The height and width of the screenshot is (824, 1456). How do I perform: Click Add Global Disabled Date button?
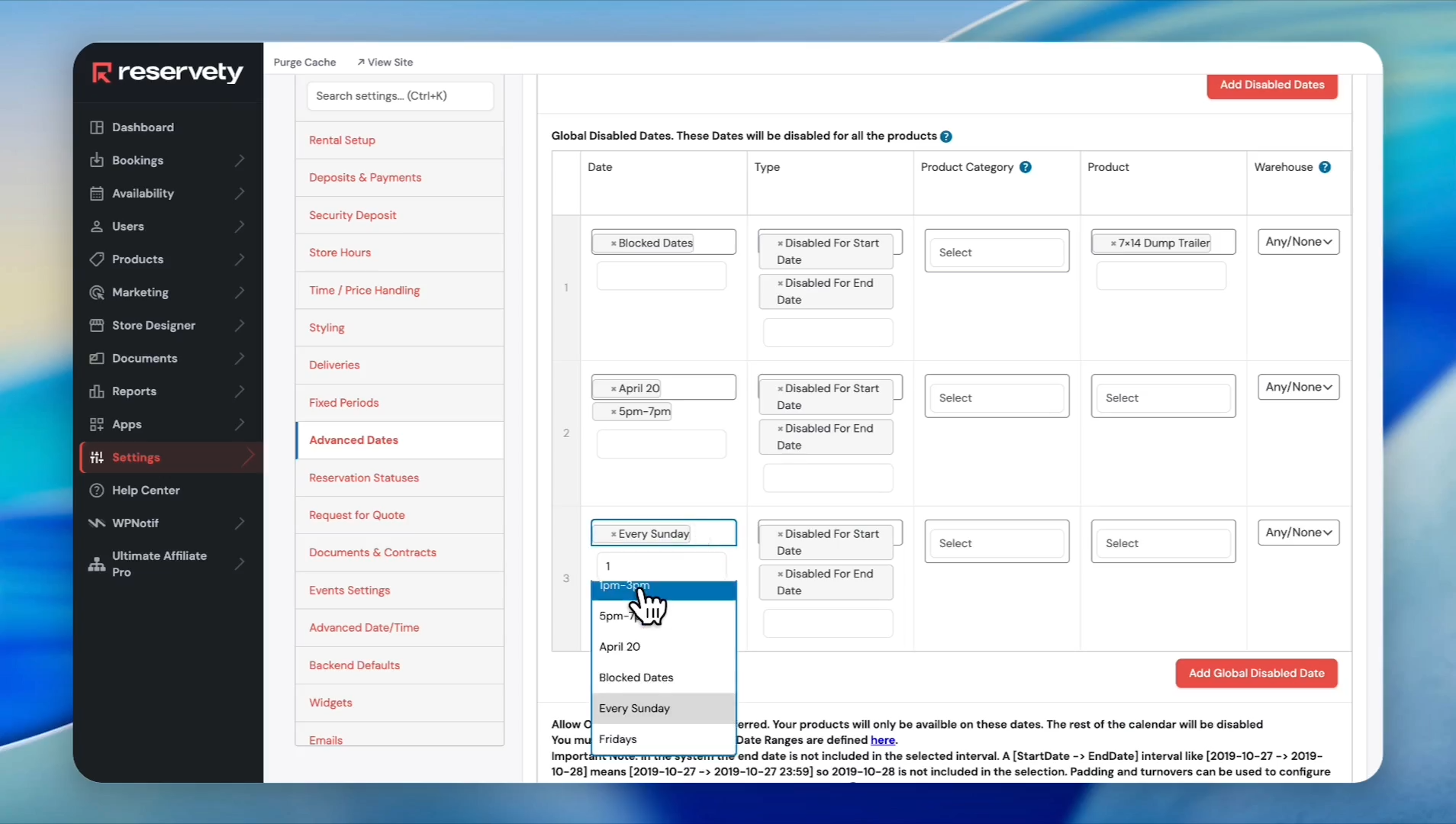coord(1256,673)
